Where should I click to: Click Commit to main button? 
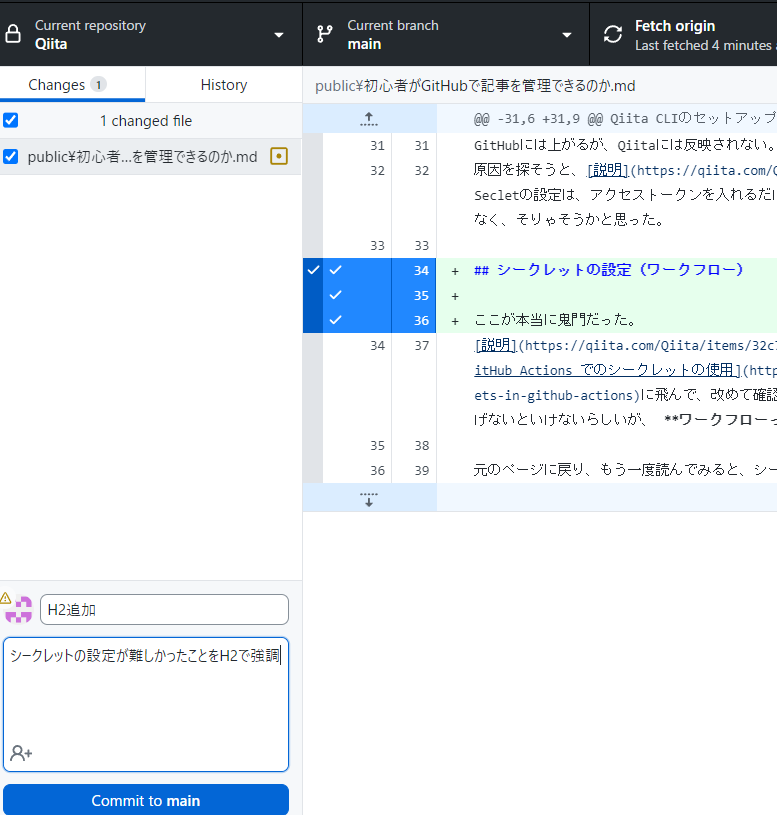coord(146,800)
